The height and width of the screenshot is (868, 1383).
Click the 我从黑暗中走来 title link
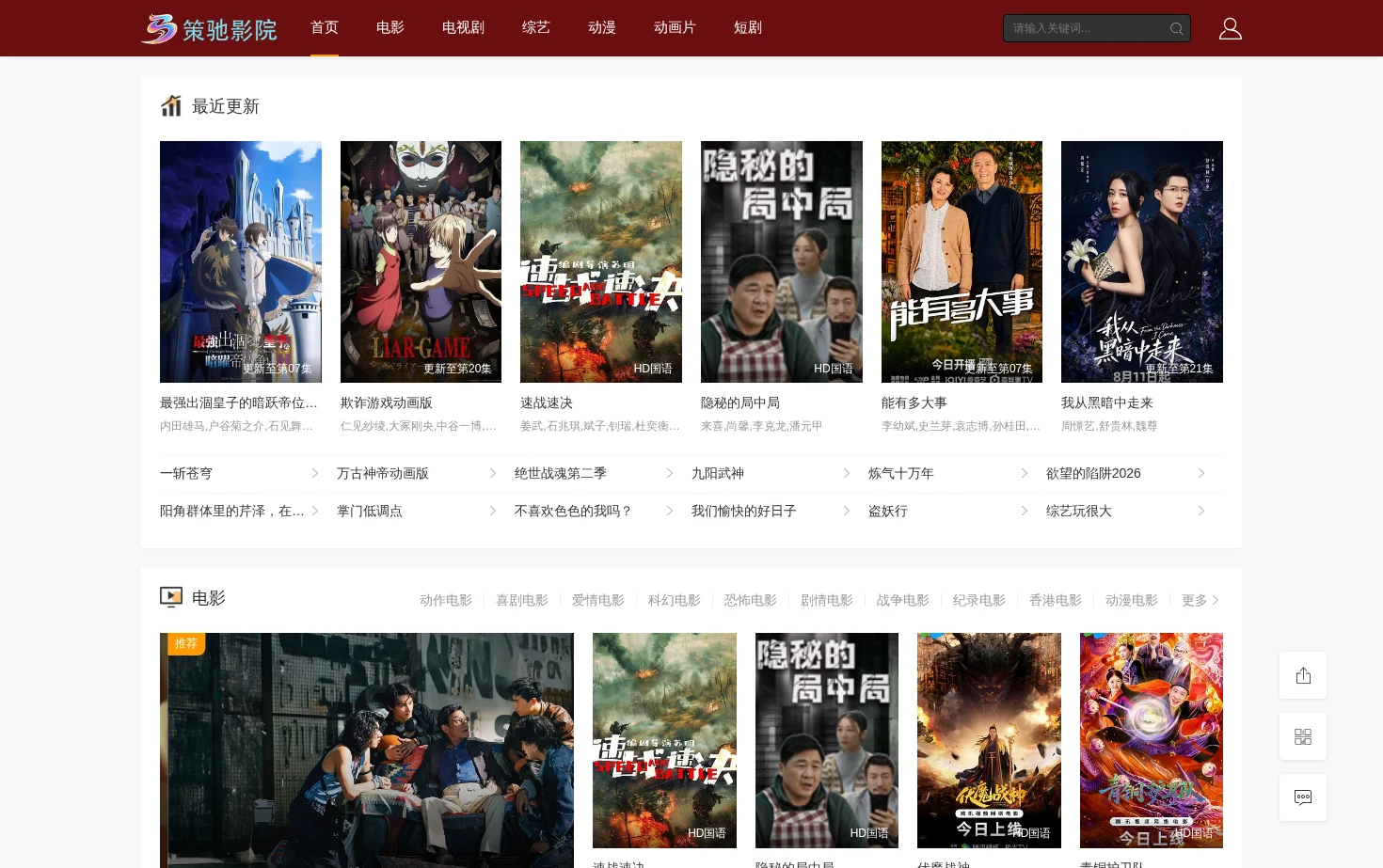coord(1107,402)
